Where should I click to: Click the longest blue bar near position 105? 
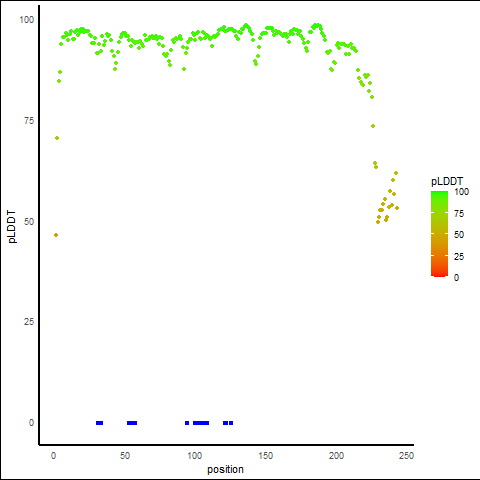coord(201,423)
